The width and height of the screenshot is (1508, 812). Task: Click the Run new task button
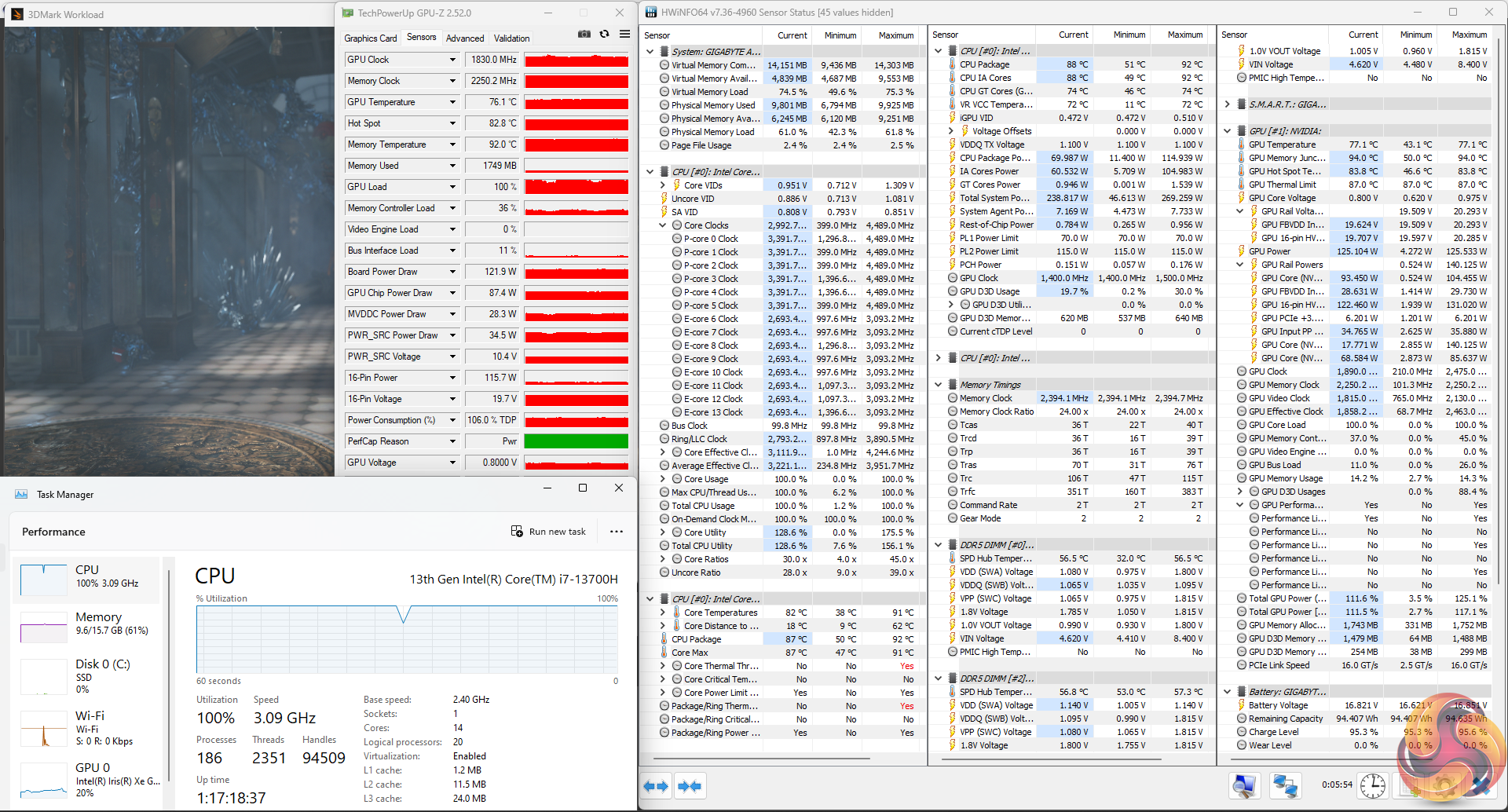(x=548, y=532)
